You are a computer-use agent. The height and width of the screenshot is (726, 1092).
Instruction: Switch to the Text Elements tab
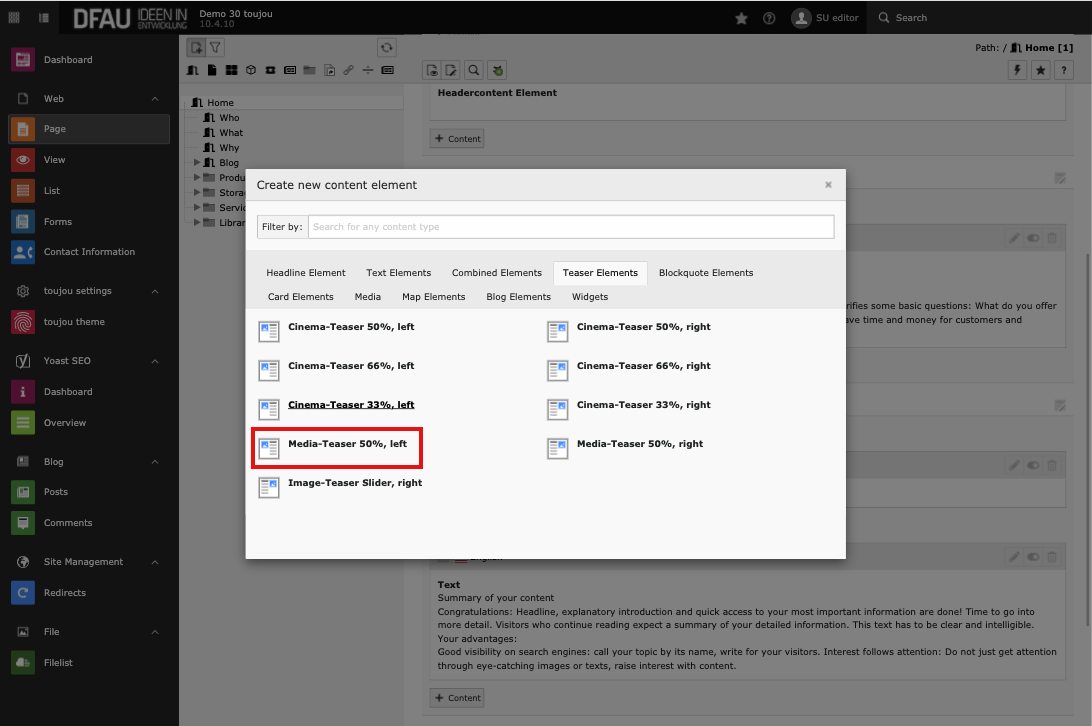tap(398, 273)
